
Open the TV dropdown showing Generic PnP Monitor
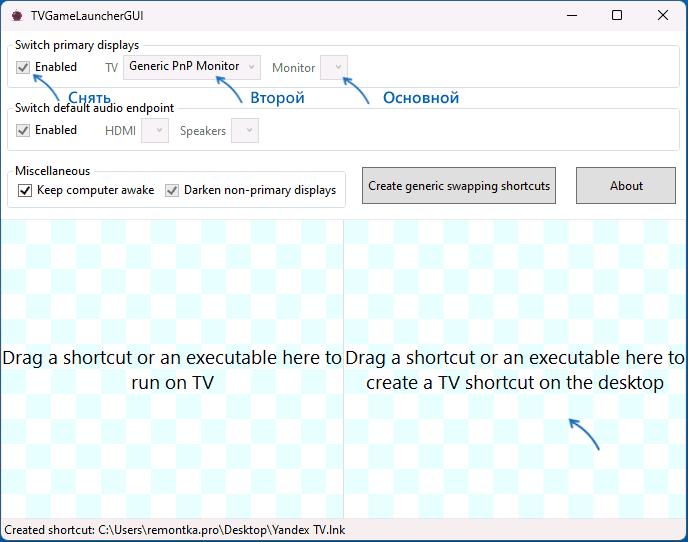coord(192,67)
